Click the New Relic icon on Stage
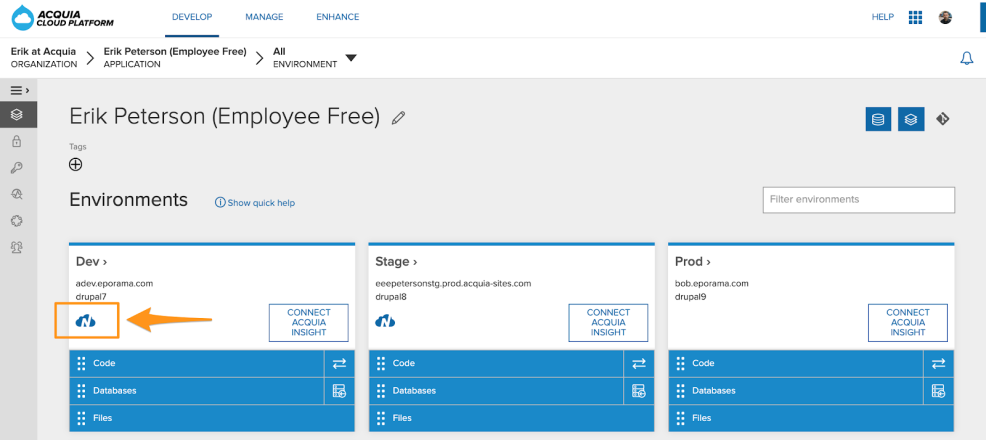 pos(385,321)
